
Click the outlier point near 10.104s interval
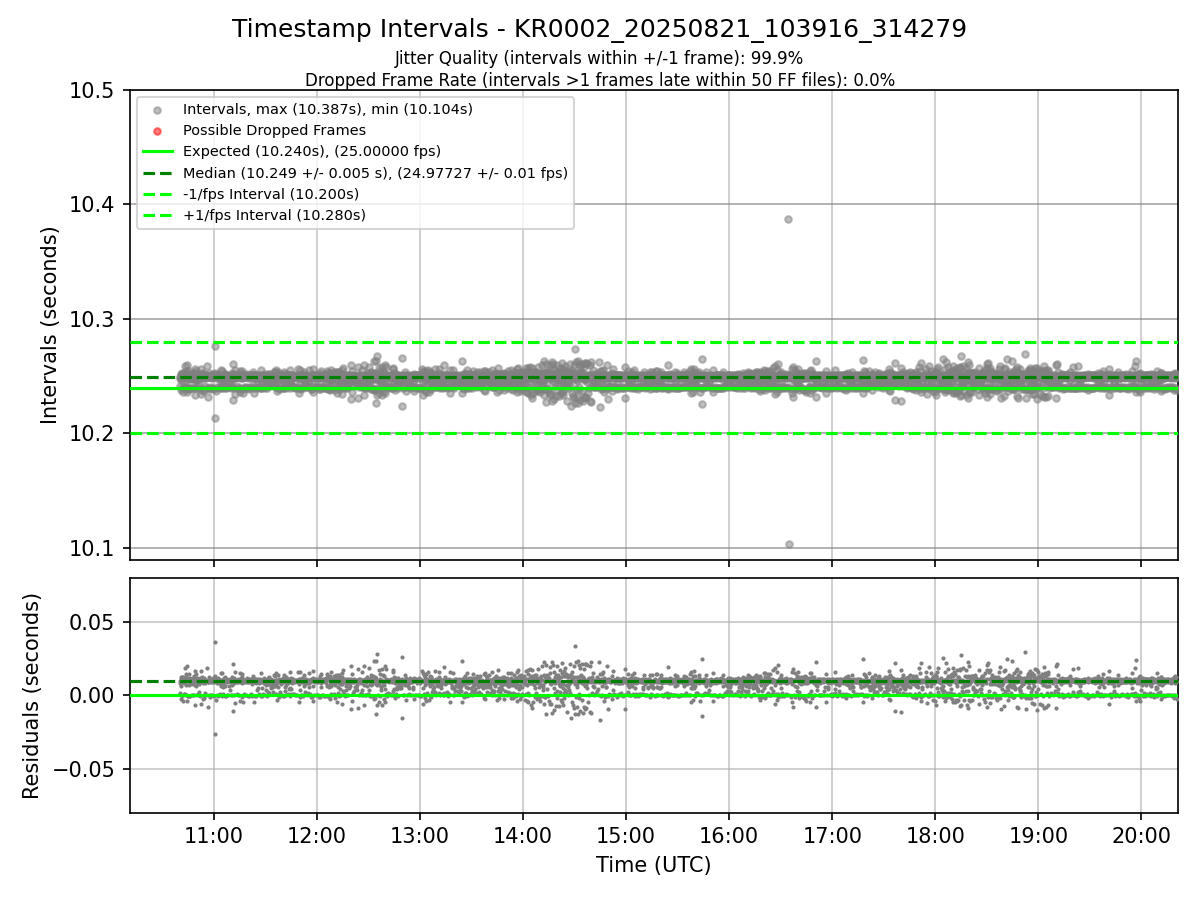(x=789, y=544)
